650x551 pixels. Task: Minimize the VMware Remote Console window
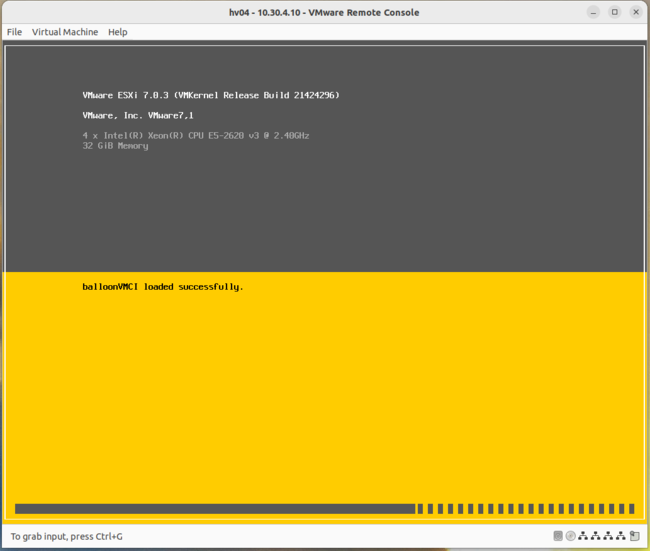click(x=593, y=12)
